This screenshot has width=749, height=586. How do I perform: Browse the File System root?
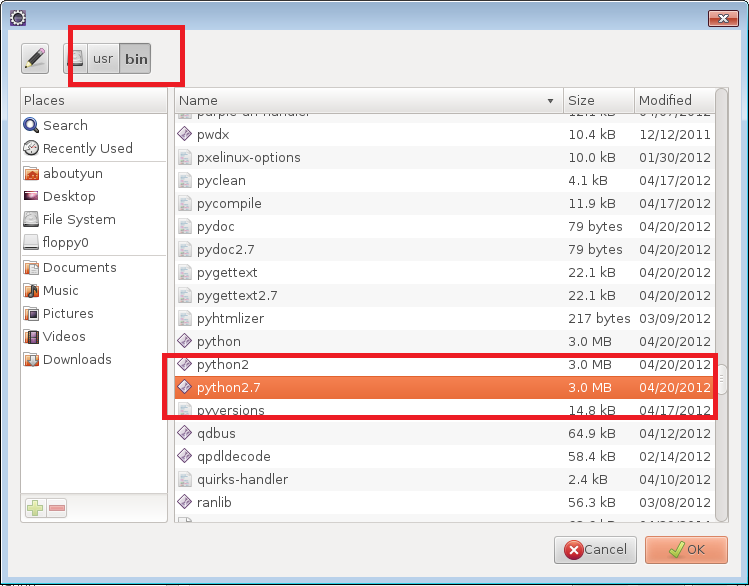(79, 219)
